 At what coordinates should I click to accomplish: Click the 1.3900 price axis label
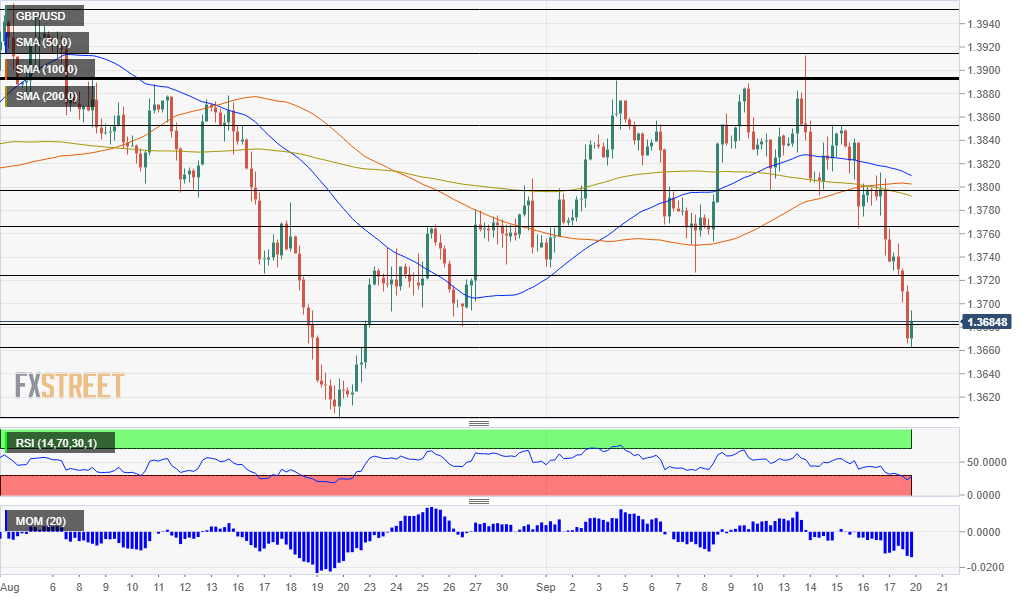tap(983, 70)
